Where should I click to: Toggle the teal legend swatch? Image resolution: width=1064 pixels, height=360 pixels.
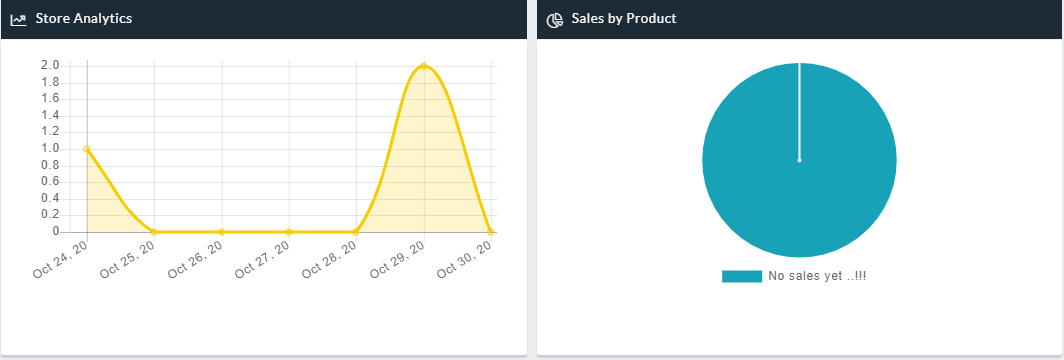click(x=742, y=277)
